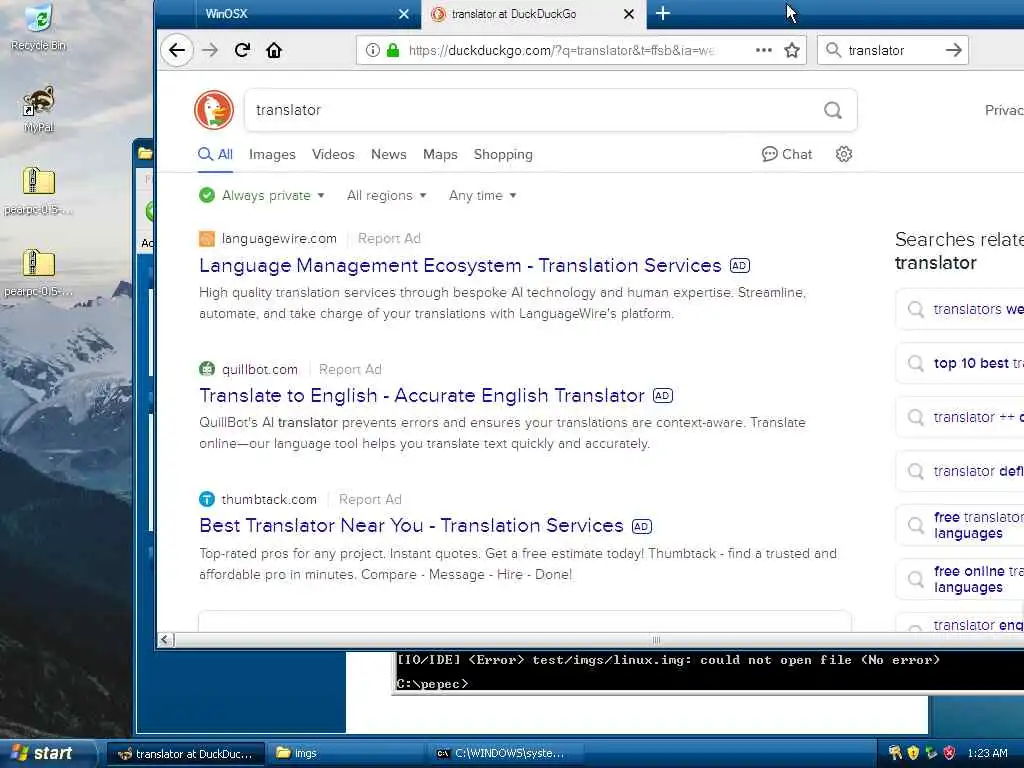Click the top 10 best related search

pyautogui.click(x=960, y=363)
